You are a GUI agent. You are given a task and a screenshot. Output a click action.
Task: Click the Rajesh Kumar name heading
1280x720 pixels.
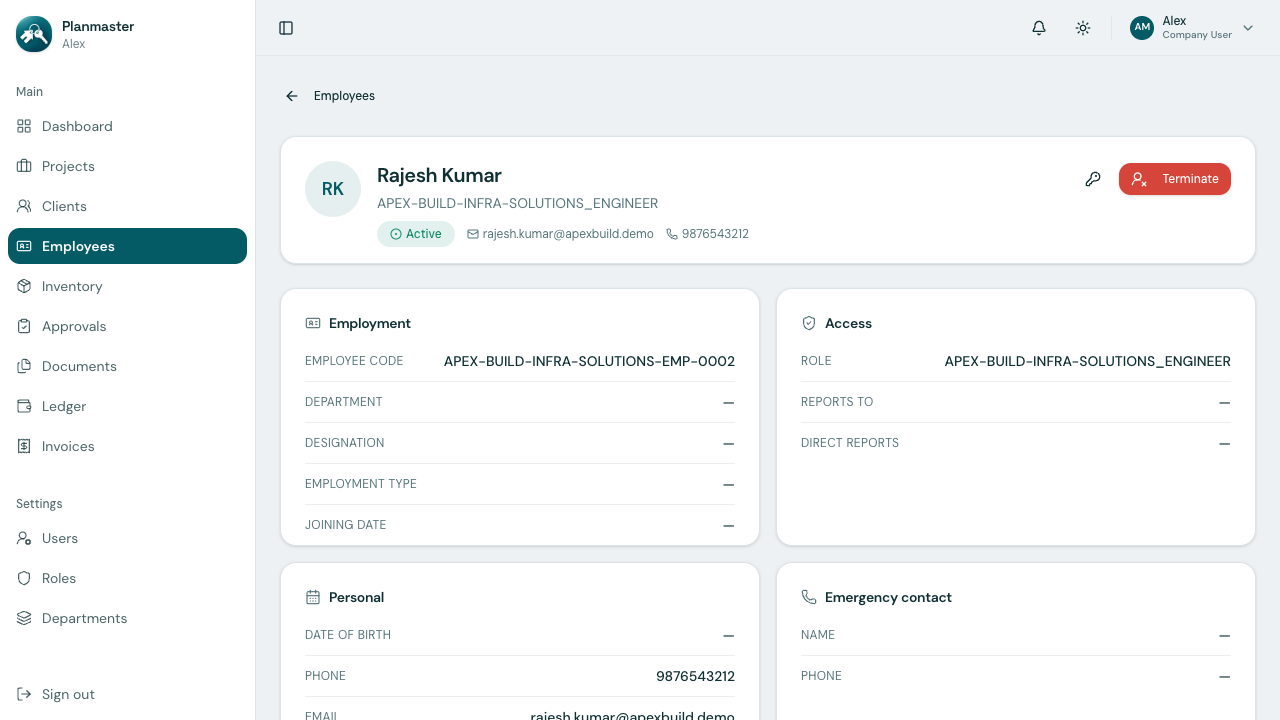[x=439, y=176]
